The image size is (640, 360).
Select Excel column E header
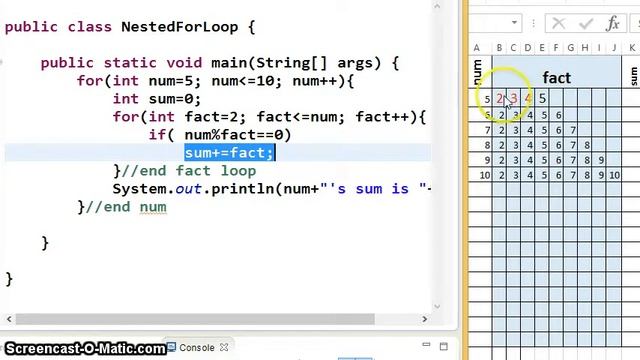pos(542,48)
